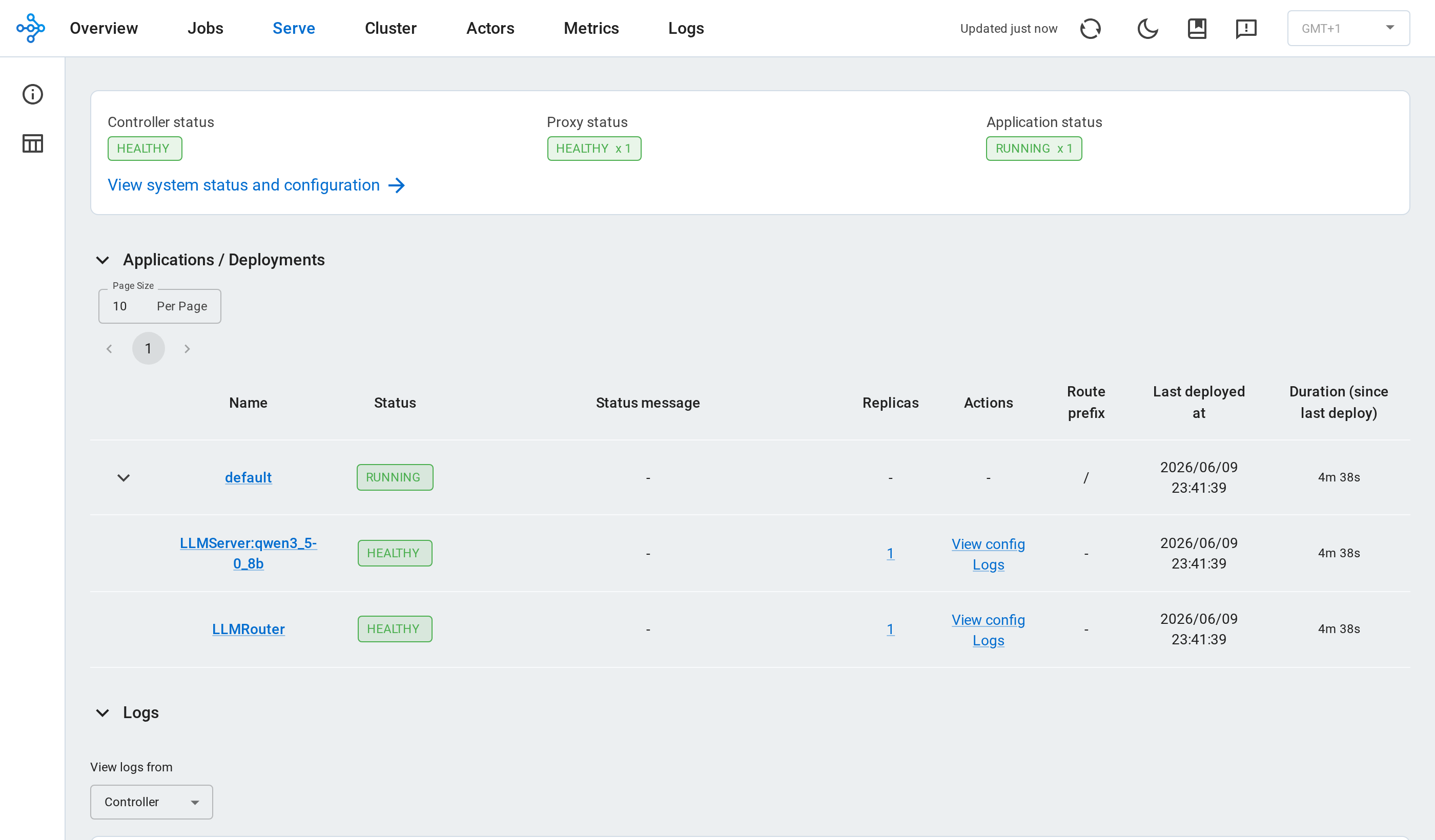Click the HEALTHY status in LLMRouter row
The image size is (1435, 840).
pyautogui.click(x=395, y=629)
